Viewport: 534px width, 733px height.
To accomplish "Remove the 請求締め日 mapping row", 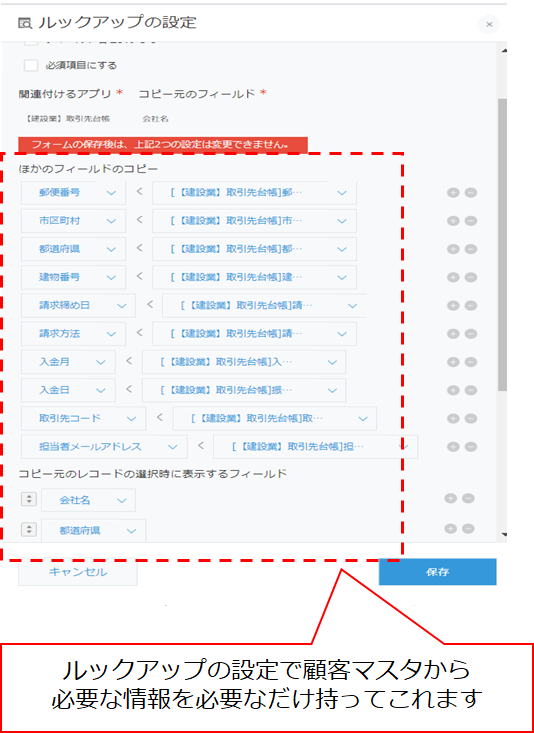I will coord(470,306).
